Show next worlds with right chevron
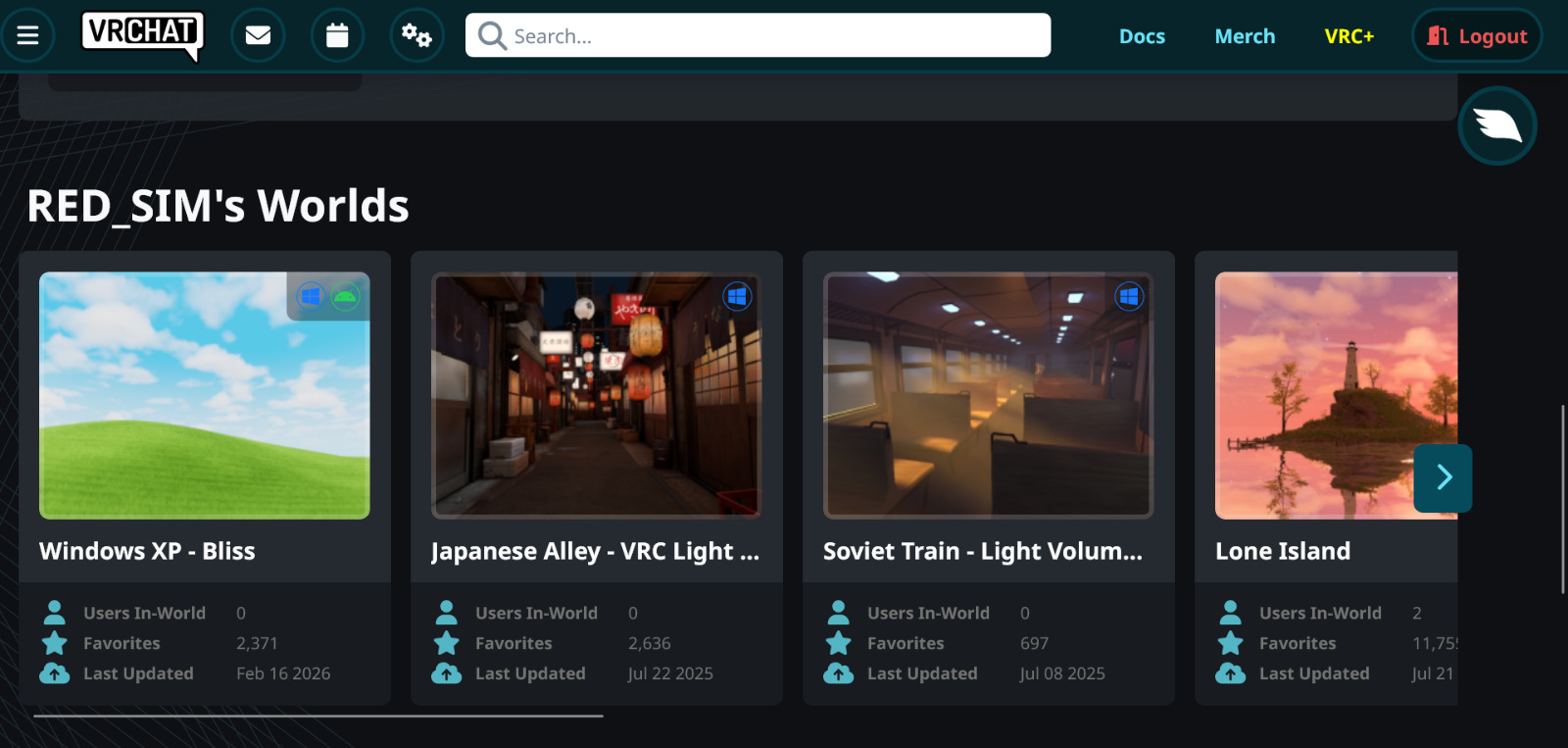1568x748 pixels. (1443, 477)
